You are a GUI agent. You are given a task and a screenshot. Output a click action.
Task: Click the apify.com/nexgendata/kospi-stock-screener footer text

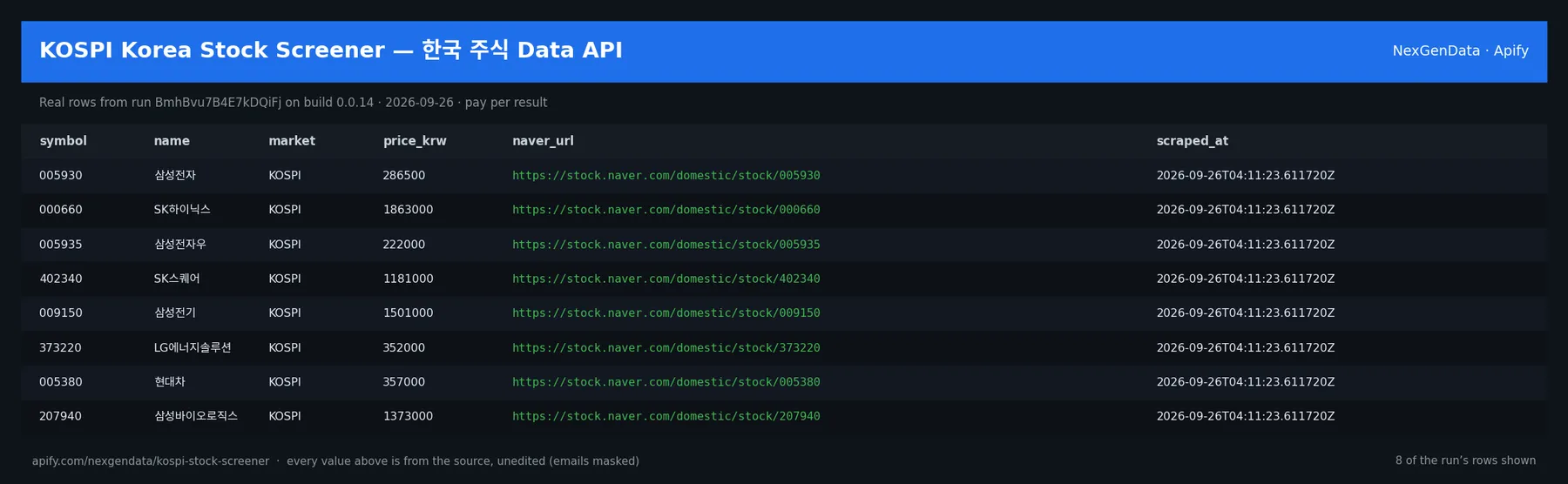point(151,461)
